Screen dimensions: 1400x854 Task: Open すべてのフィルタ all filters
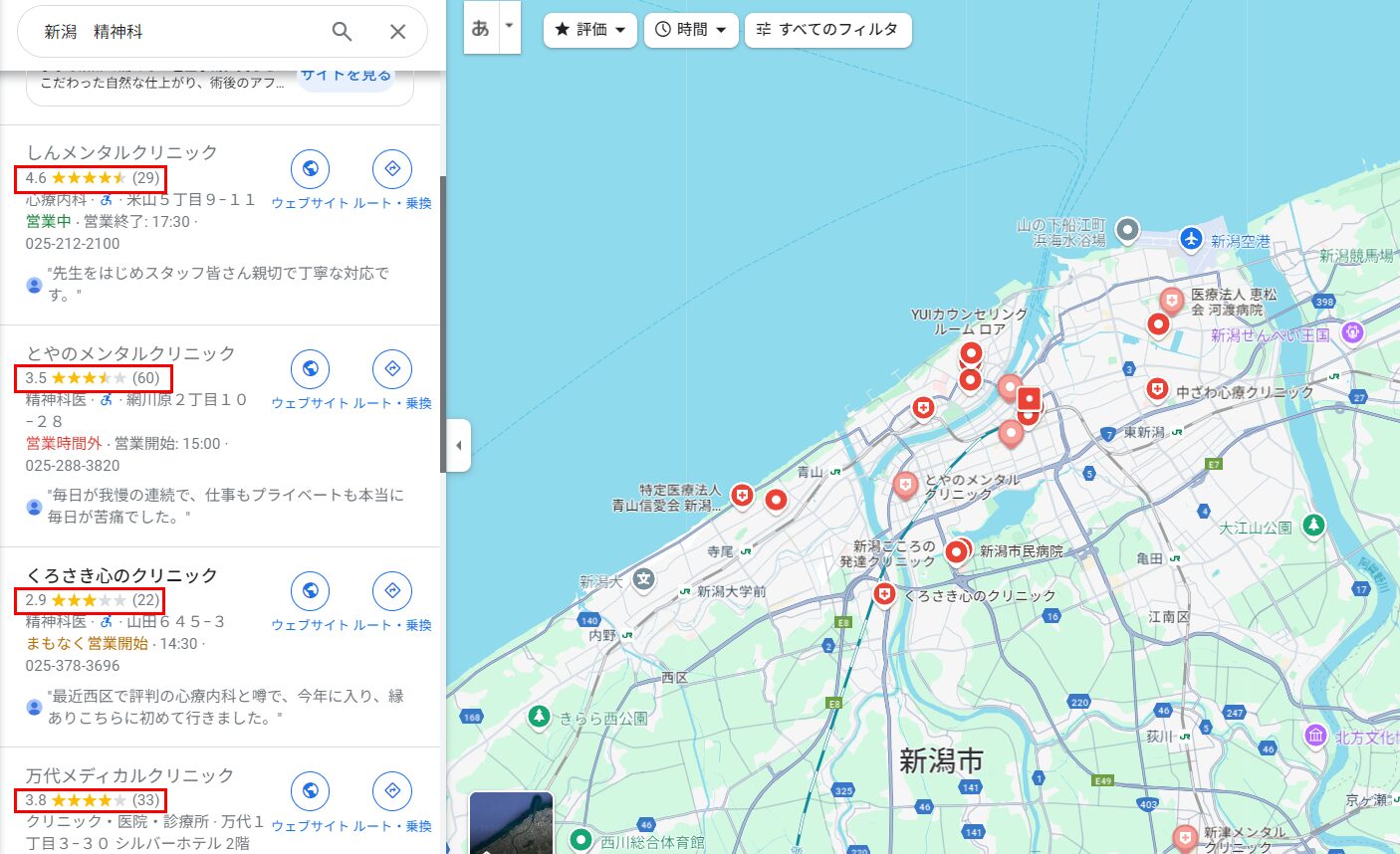point(828,30)
